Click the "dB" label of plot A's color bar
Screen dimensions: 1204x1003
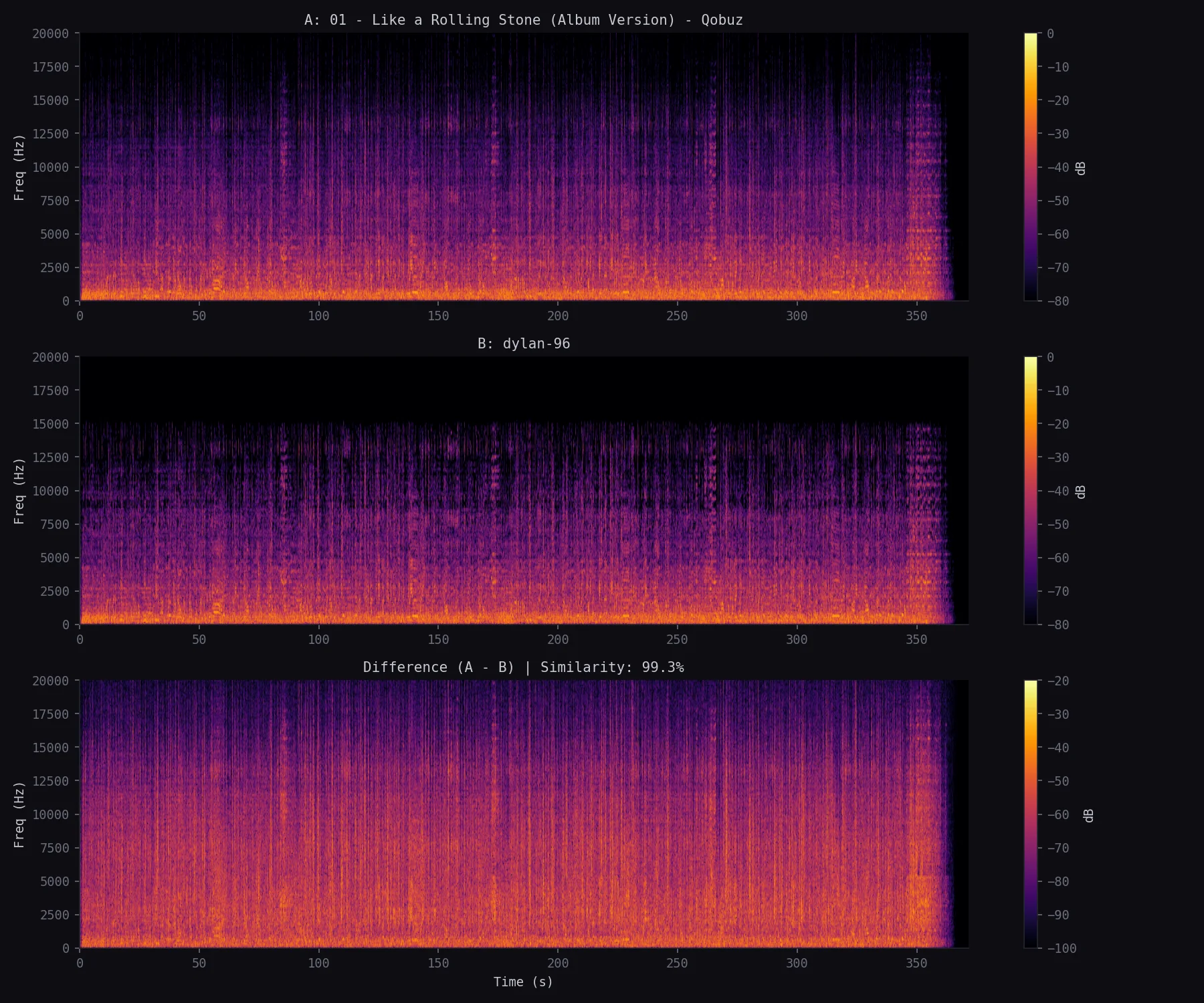1081,168
